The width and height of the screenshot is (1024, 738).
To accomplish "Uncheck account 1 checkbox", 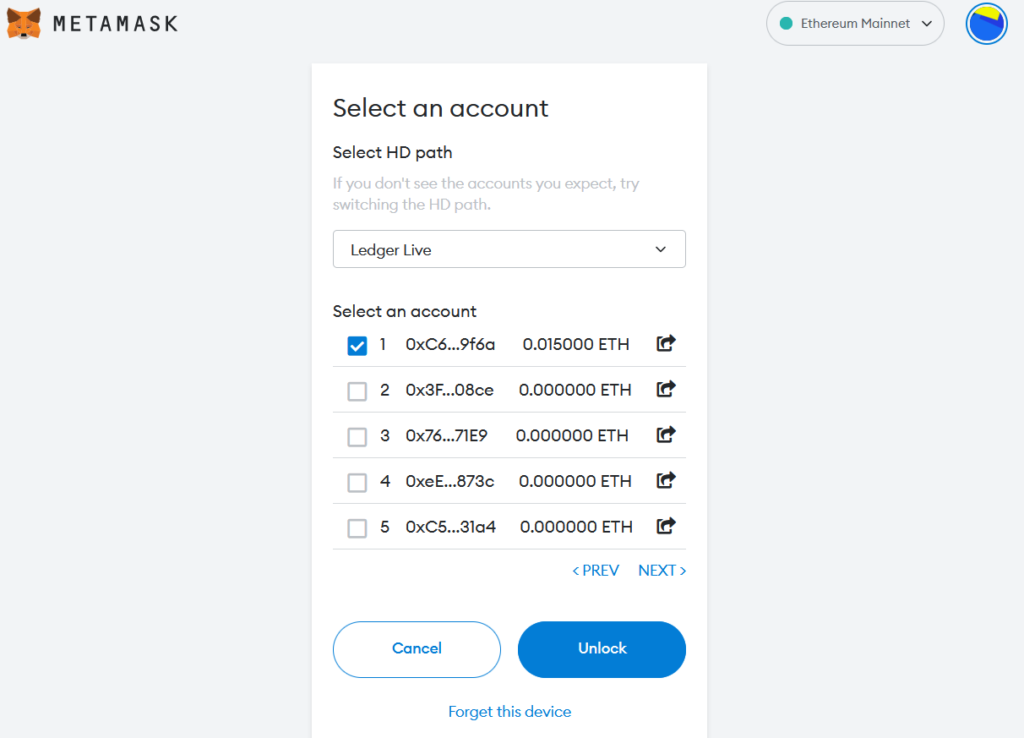I will pos(357,345).
